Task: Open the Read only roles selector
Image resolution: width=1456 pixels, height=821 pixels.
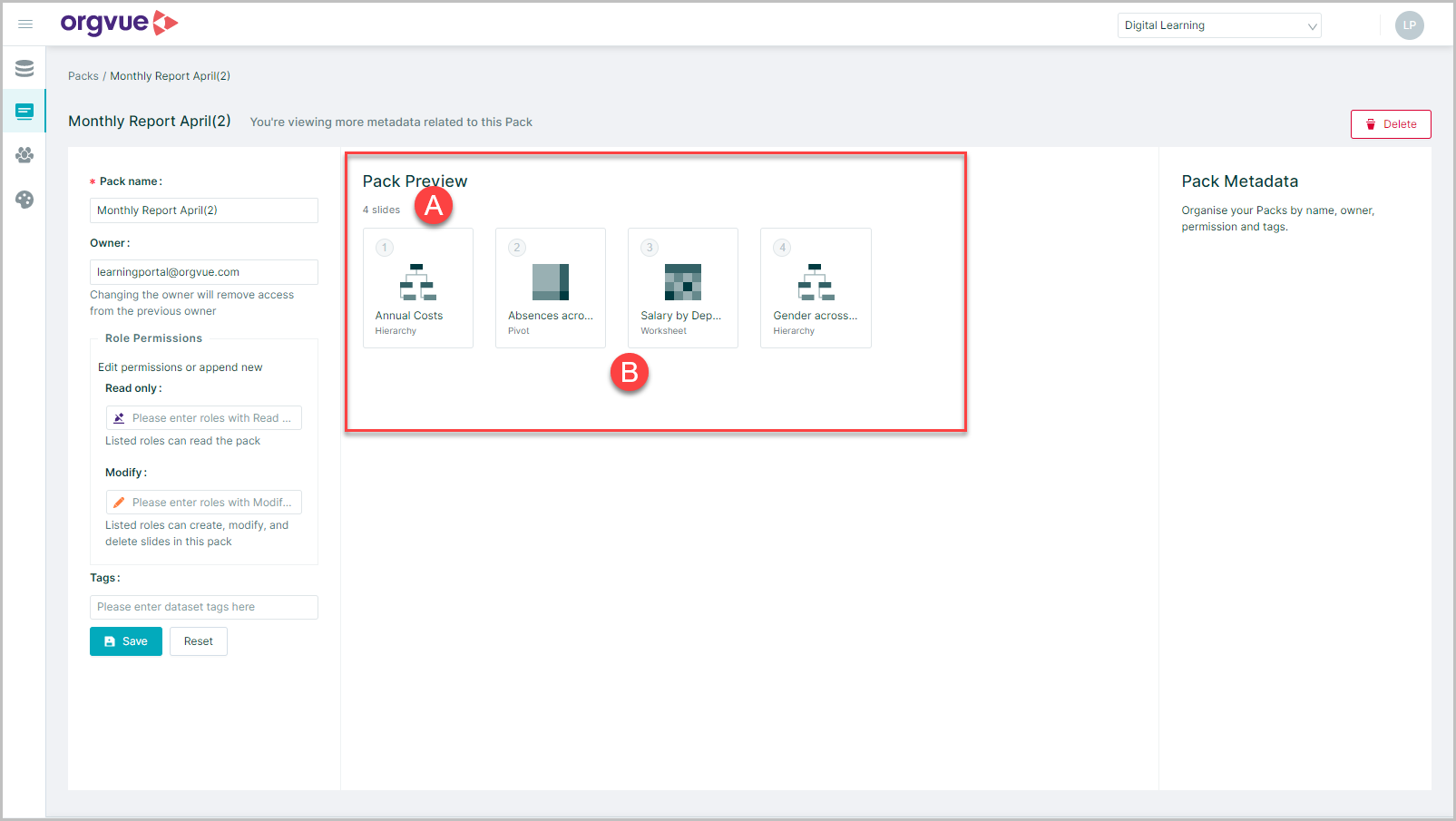Action: tap(204, 417)
